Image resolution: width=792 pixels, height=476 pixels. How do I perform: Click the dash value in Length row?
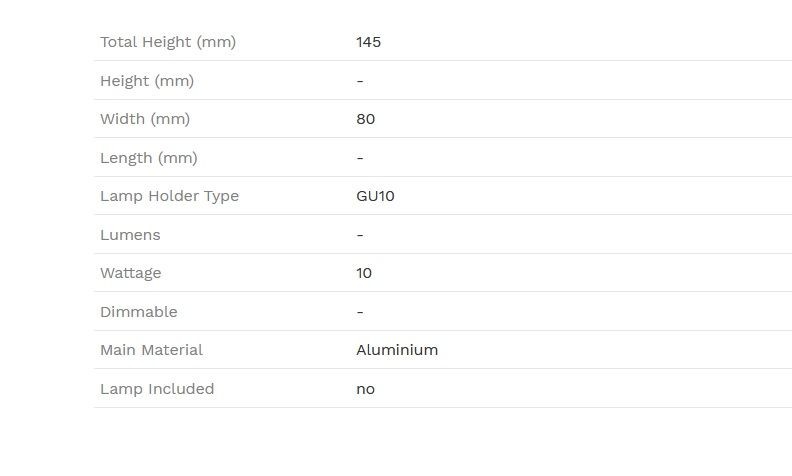pyautogui.click(x=360, y=158)
